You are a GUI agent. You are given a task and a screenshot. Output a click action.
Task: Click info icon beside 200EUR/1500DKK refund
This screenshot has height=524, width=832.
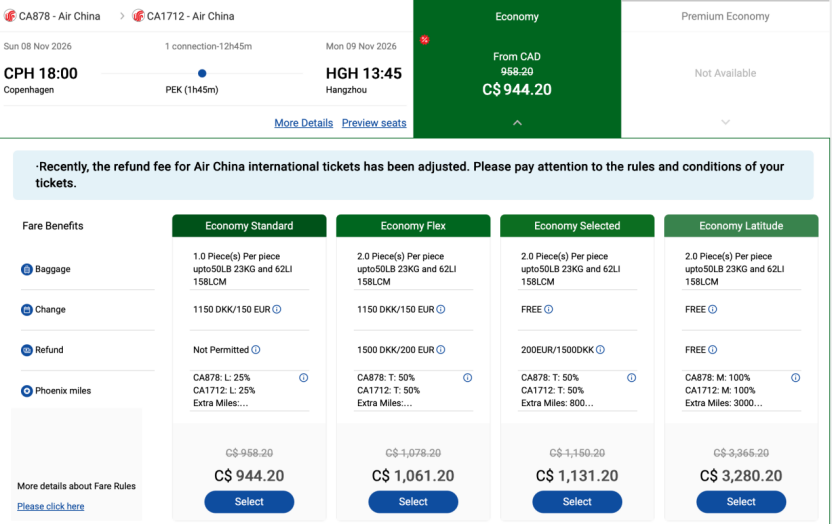(x=600, y=350)
